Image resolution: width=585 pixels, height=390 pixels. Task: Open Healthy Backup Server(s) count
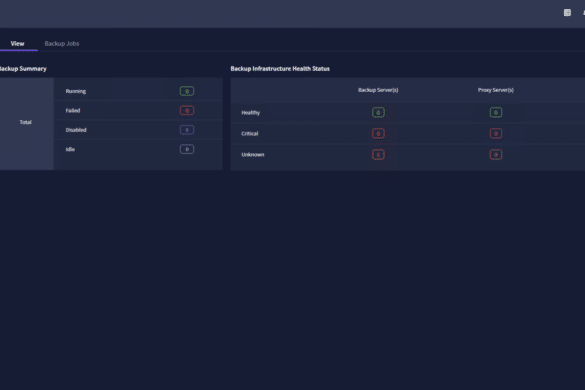378,112
